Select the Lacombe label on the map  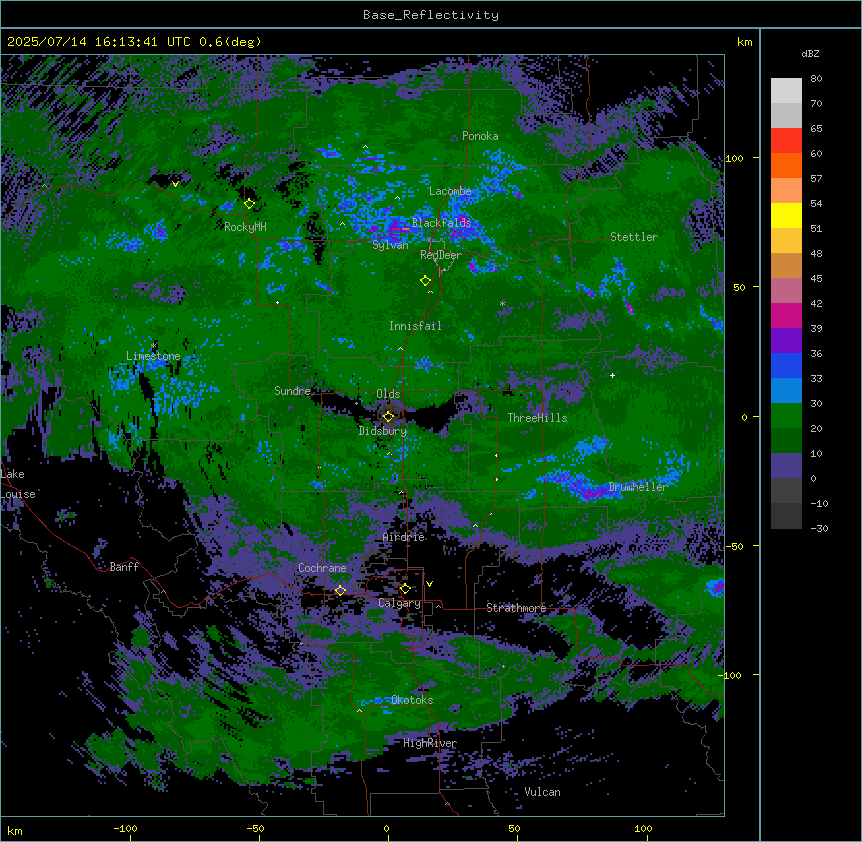coord(450,191)
